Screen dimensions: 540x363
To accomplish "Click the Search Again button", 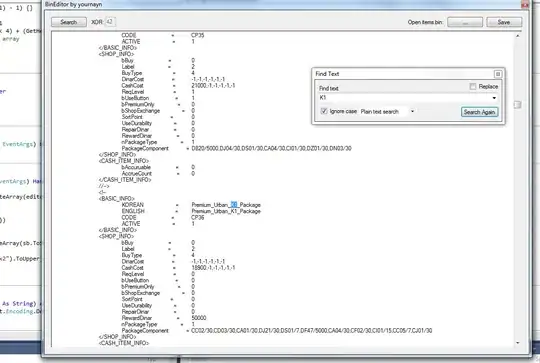I will (479, 112).
